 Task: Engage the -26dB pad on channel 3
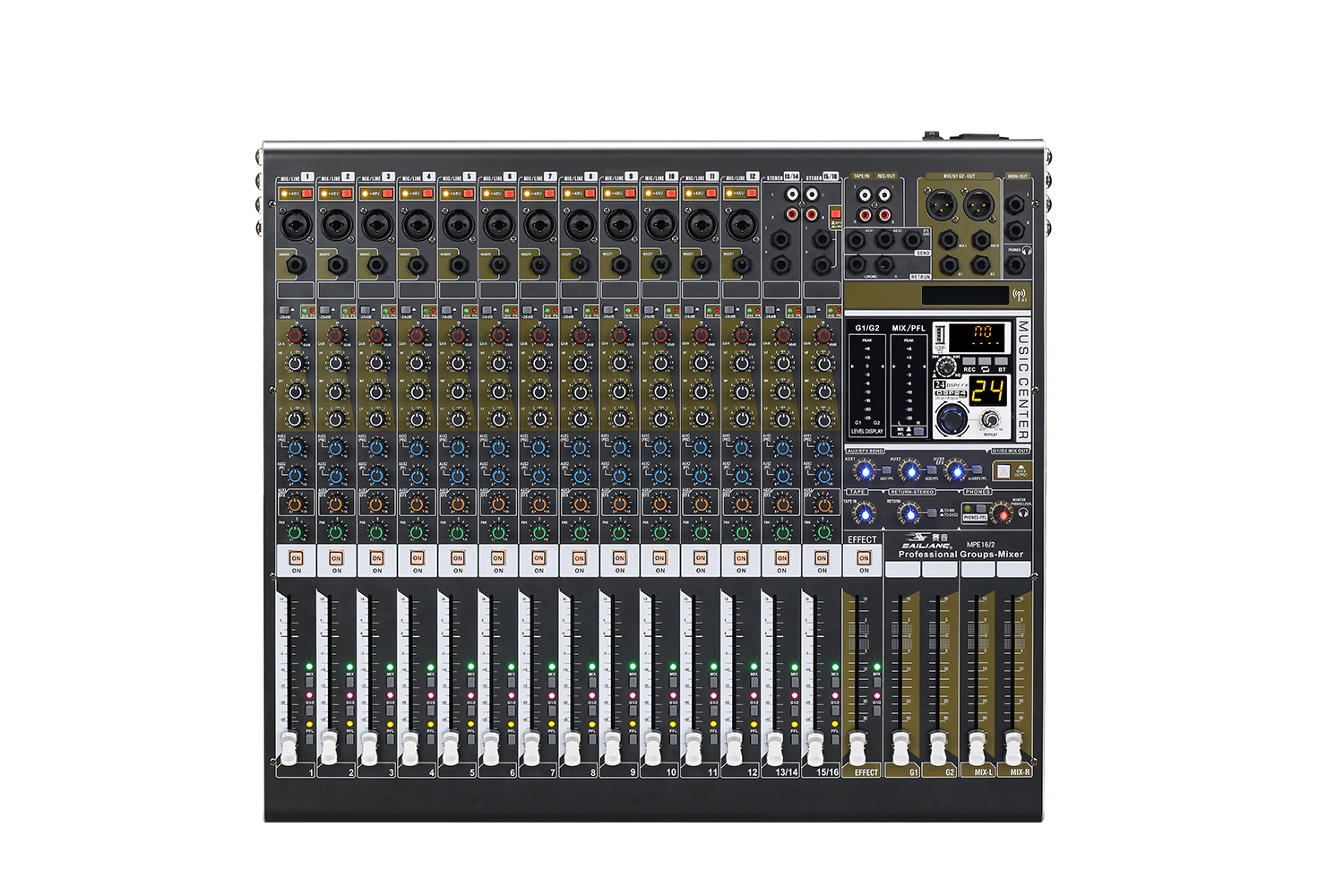click(366, 310)
